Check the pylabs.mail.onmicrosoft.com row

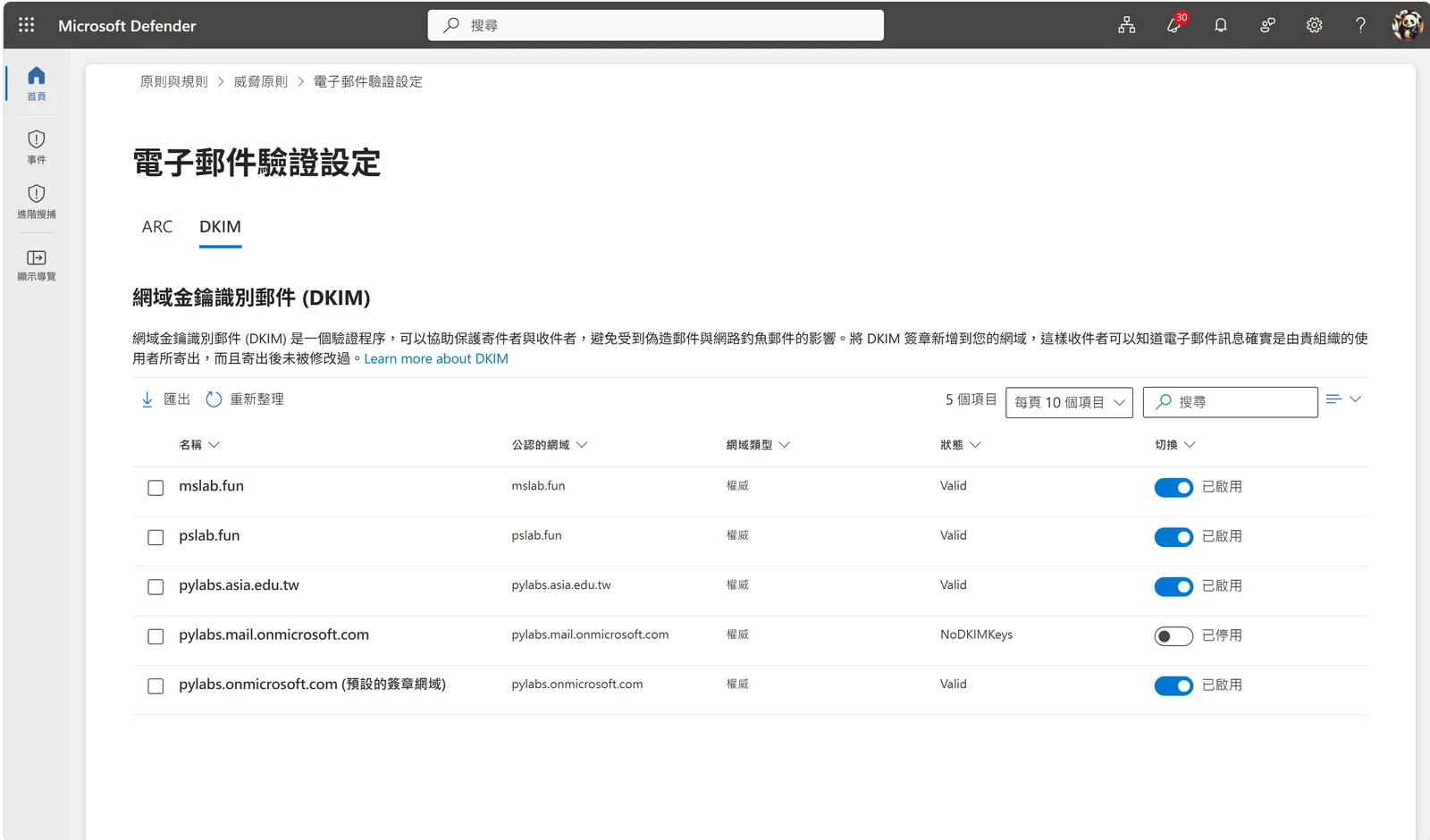point(156,636)
